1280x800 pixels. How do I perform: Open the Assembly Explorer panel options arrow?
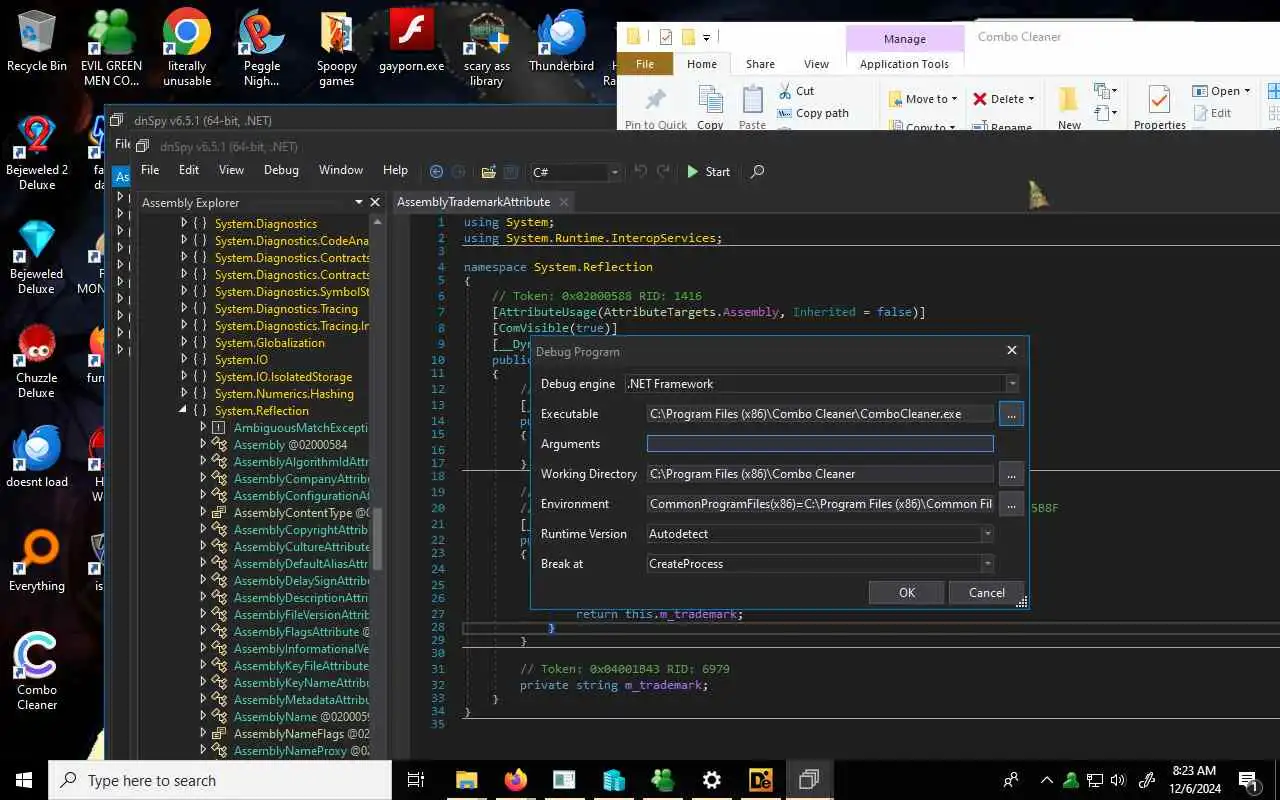click(358, 202)
